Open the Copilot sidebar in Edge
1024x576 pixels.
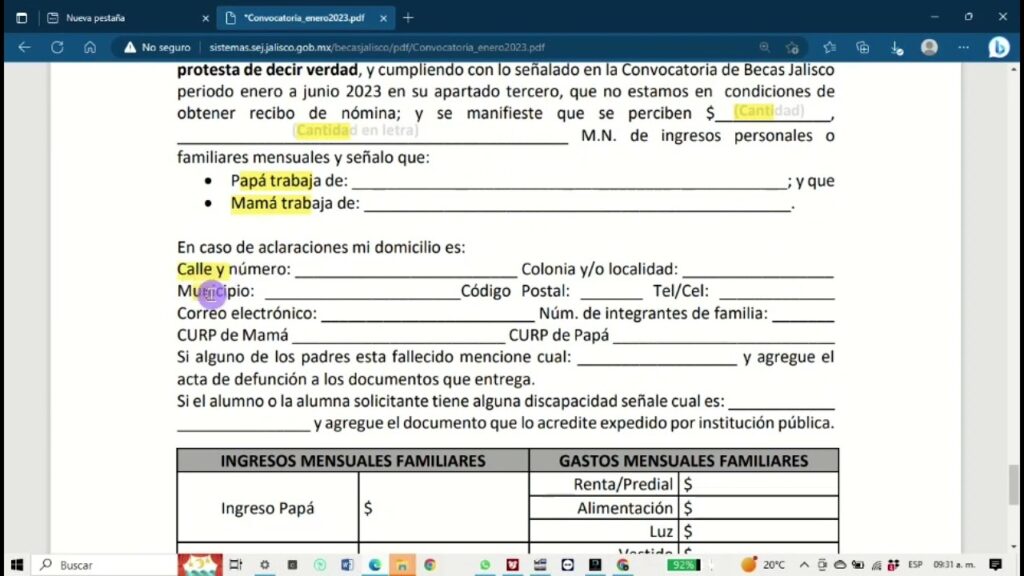click(999, 47)
